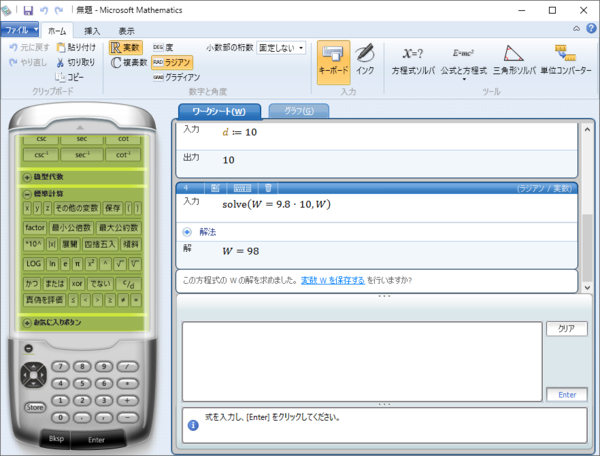Click the 切り取り cut button
Image resolution: width=600 pixels, height=456 pixels.
76,62
